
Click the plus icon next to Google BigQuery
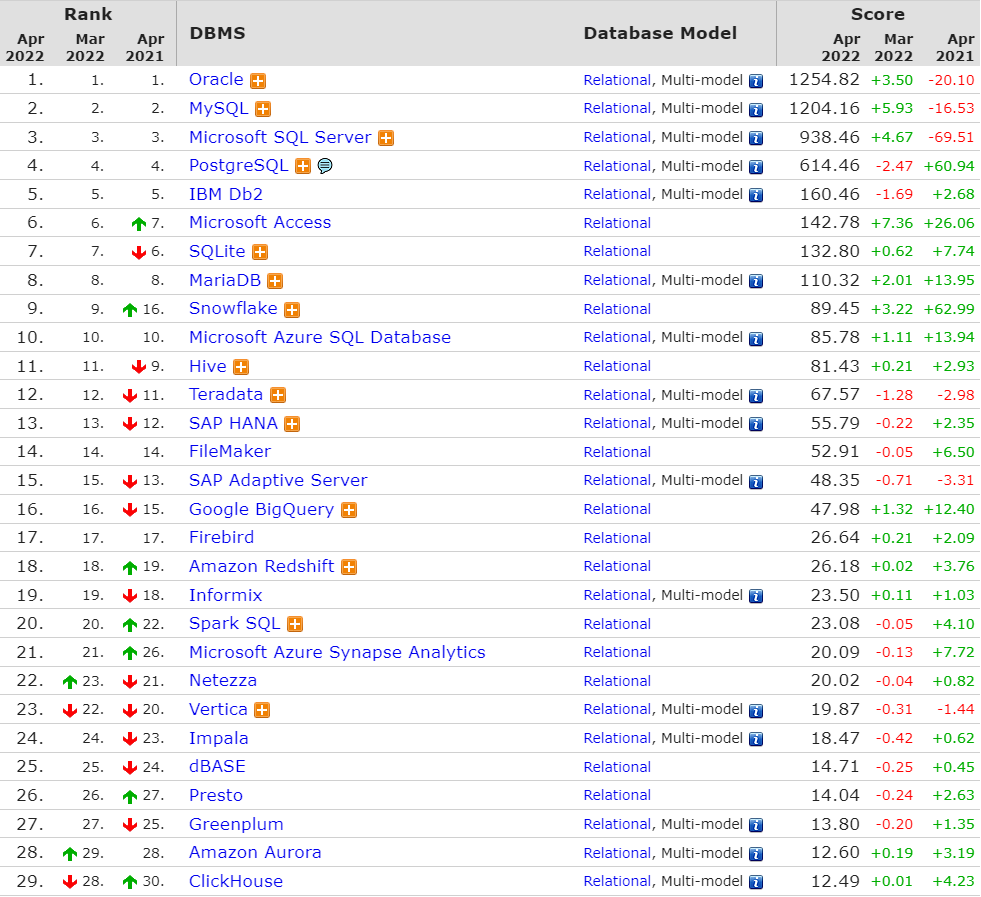[x=349, y=510]
